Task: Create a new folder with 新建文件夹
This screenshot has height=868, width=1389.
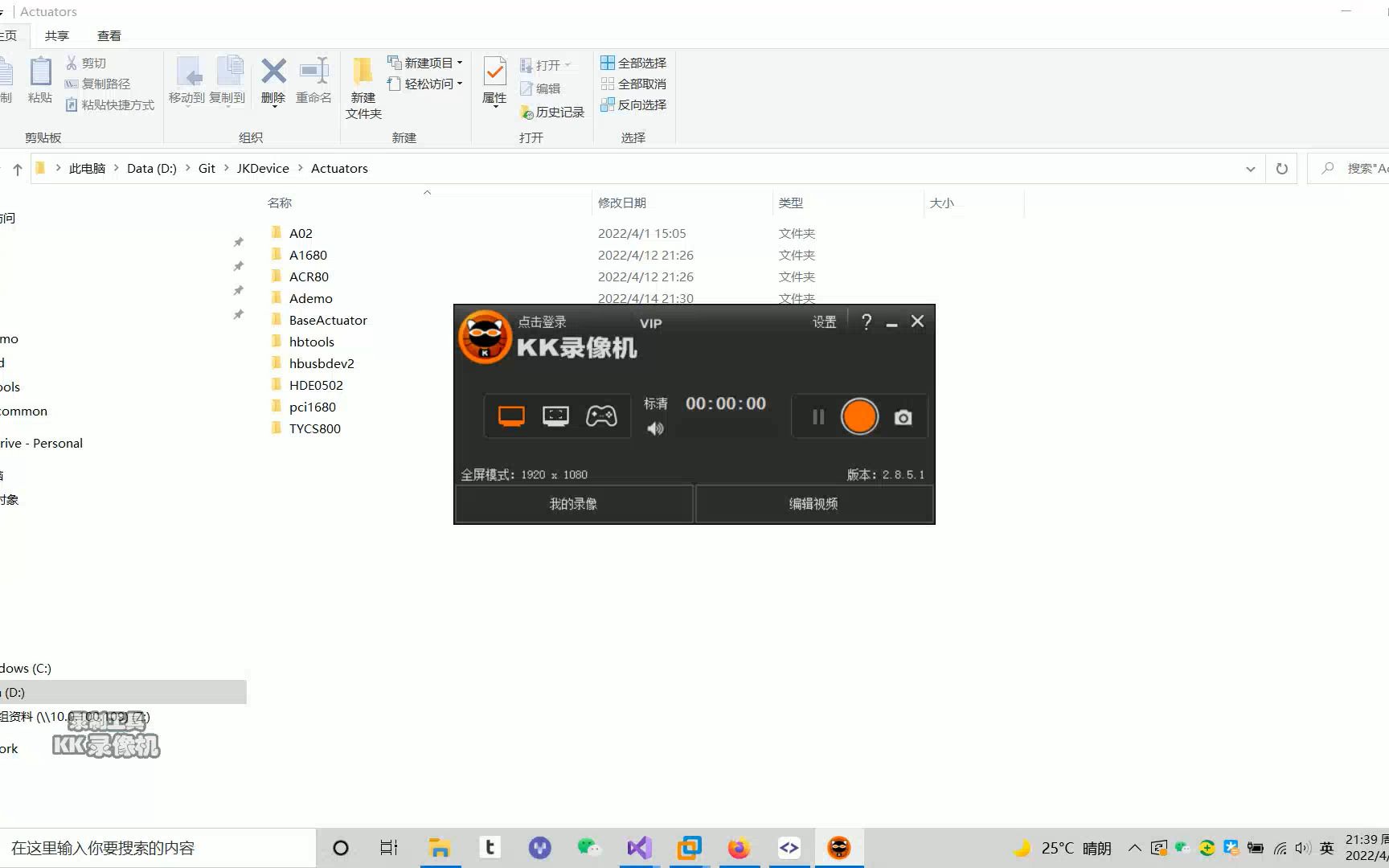Action: click(363, 88)
